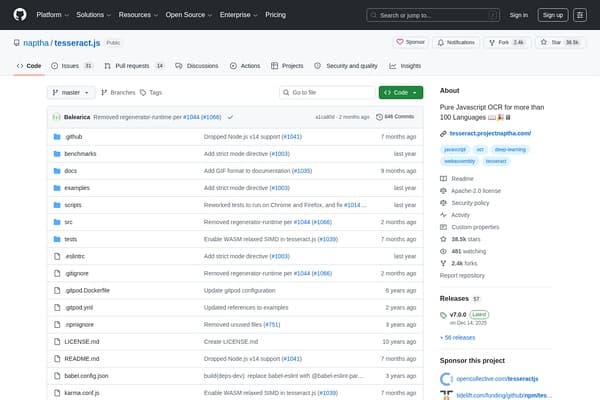Select the javascript topic tag
This screenshot has width=600, height=400.
tap(455, 149)
